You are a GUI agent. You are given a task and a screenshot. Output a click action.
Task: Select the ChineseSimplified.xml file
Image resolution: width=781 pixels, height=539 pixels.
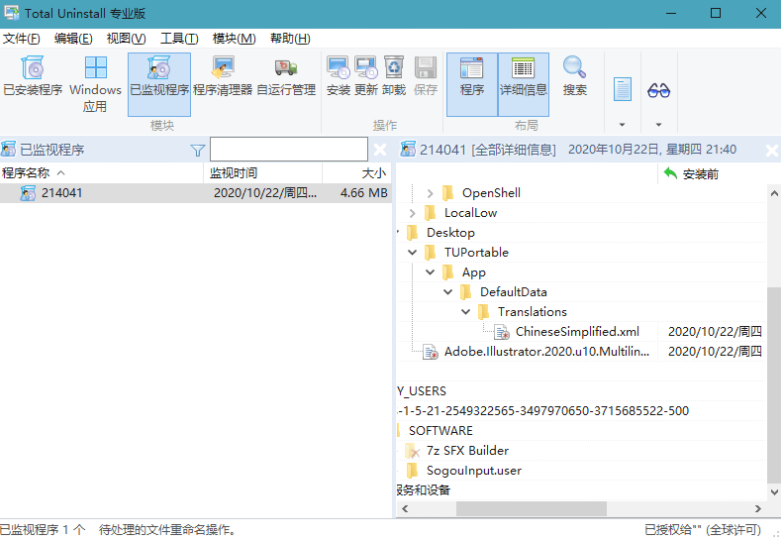click(577, 331)
